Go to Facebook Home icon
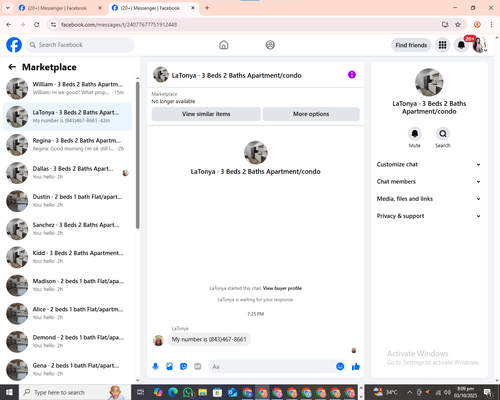 click(x=224, y=45)
